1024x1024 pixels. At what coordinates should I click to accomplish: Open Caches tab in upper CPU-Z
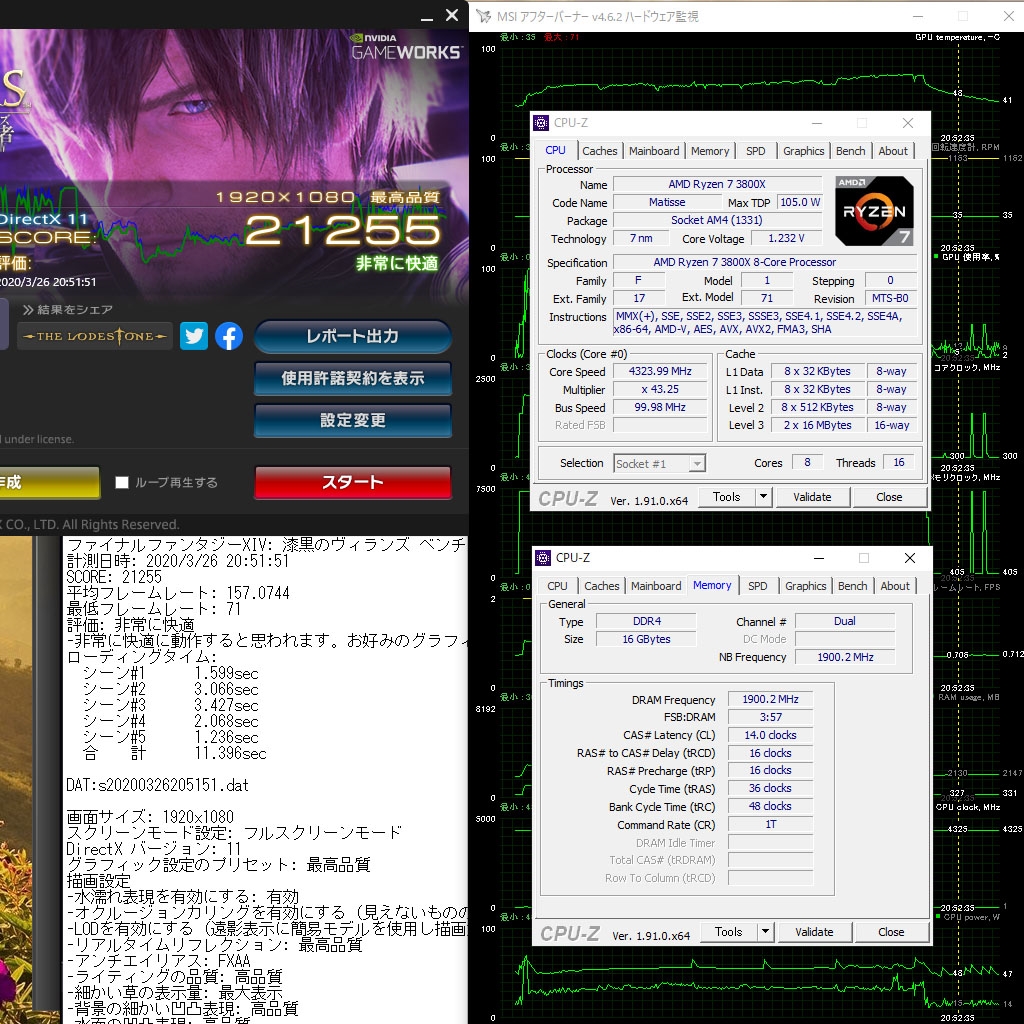(600, 151)
